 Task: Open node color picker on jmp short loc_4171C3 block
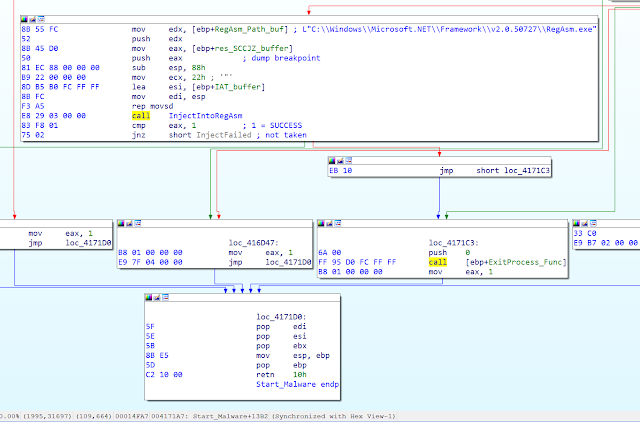point(332,161)
